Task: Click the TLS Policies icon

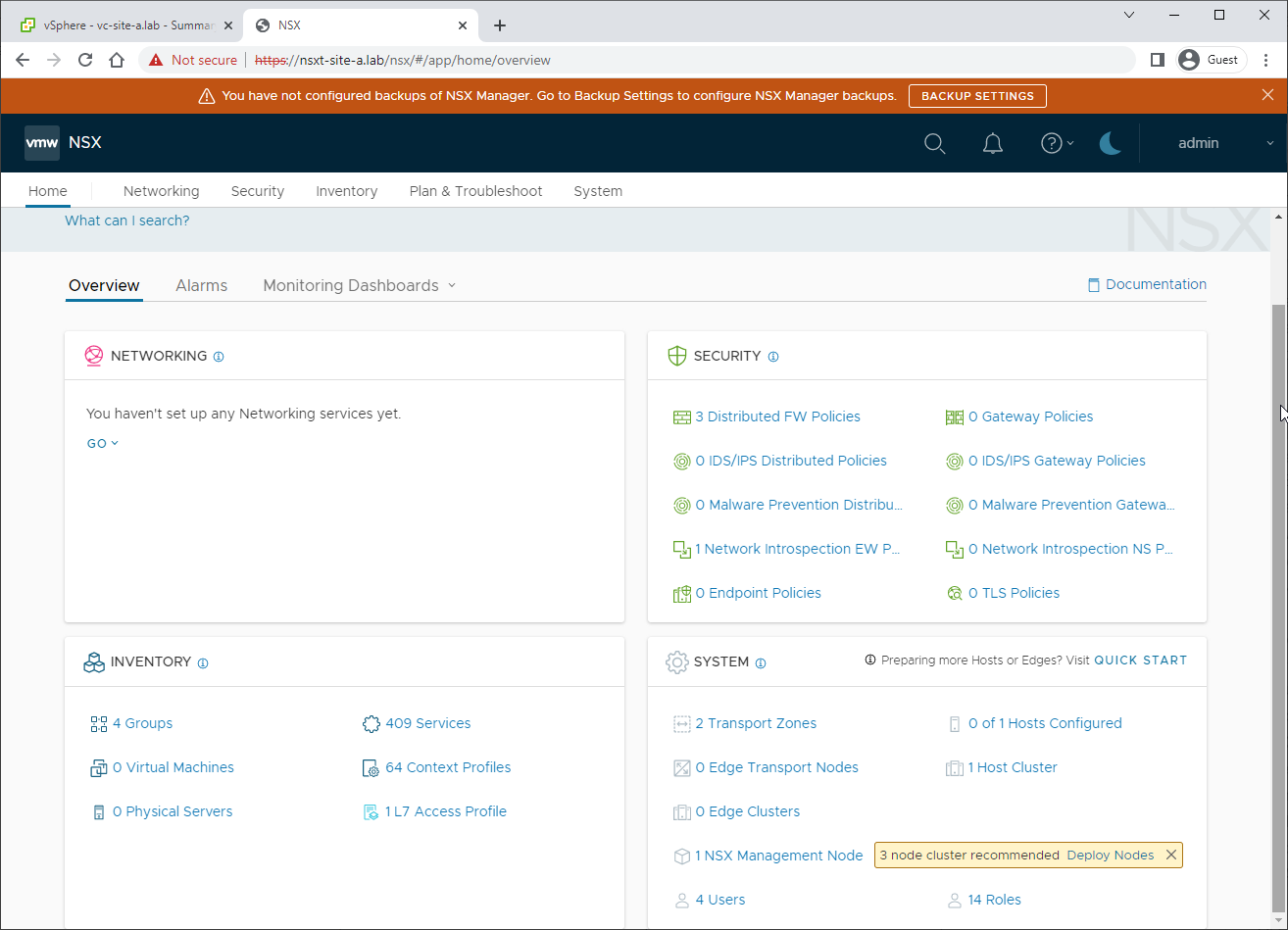Action: coord(955,594)
